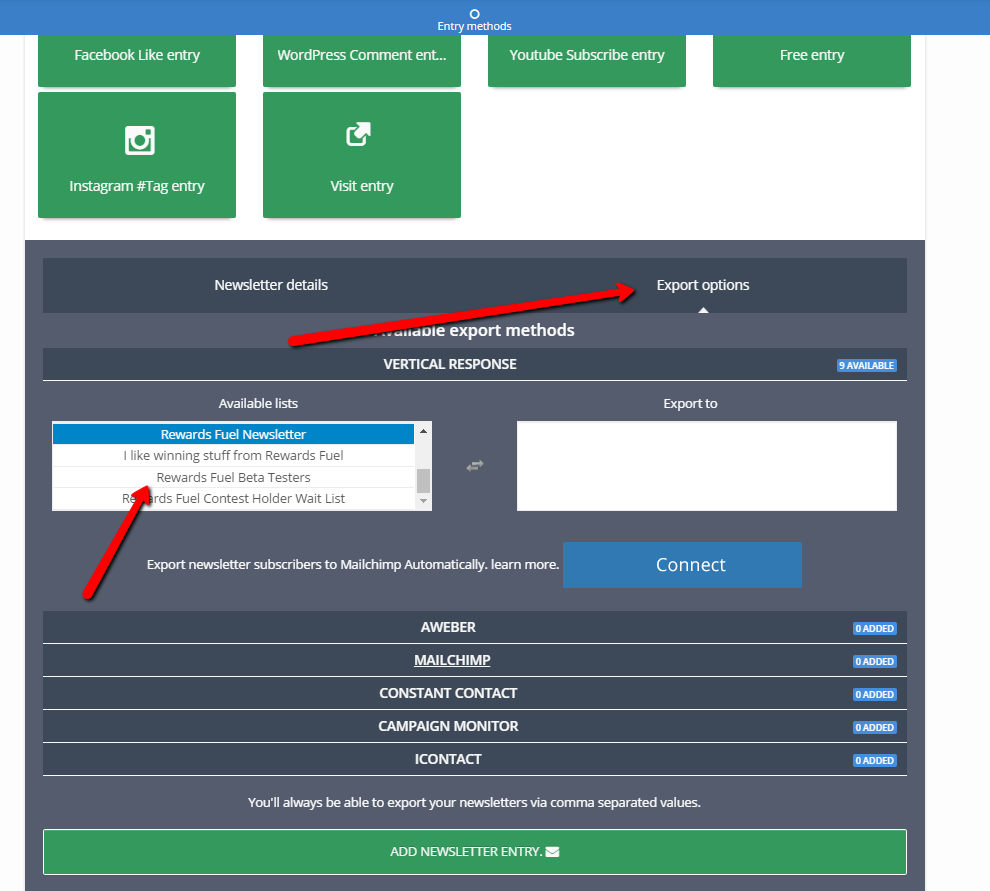Viewport: 990px width, 891px height.
Task: Select 'I like winning stuff from Rewards Fuel'
Action: click(234, 455)
